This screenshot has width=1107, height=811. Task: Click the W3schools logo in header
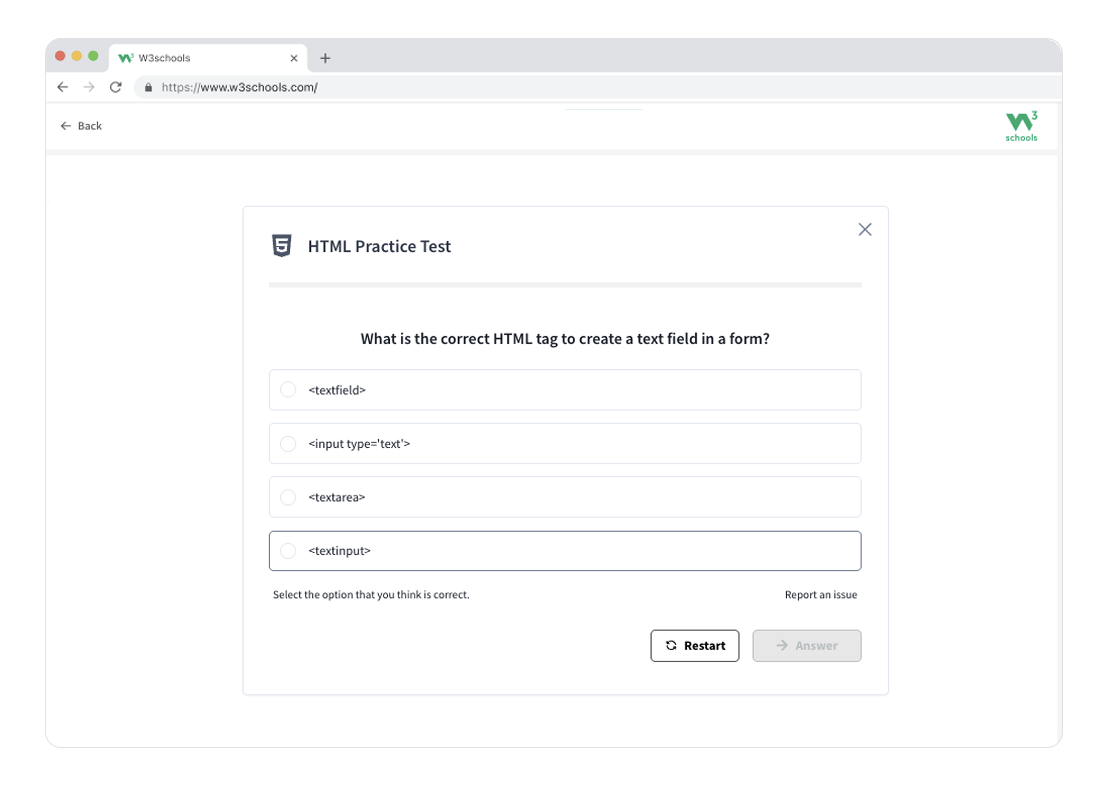click(1021, 126)
